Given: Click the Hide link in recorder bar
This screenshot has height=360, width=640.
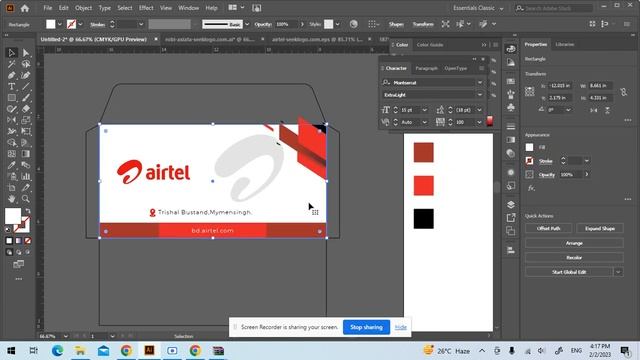Looking at the screenshot, I should point(400,327).
